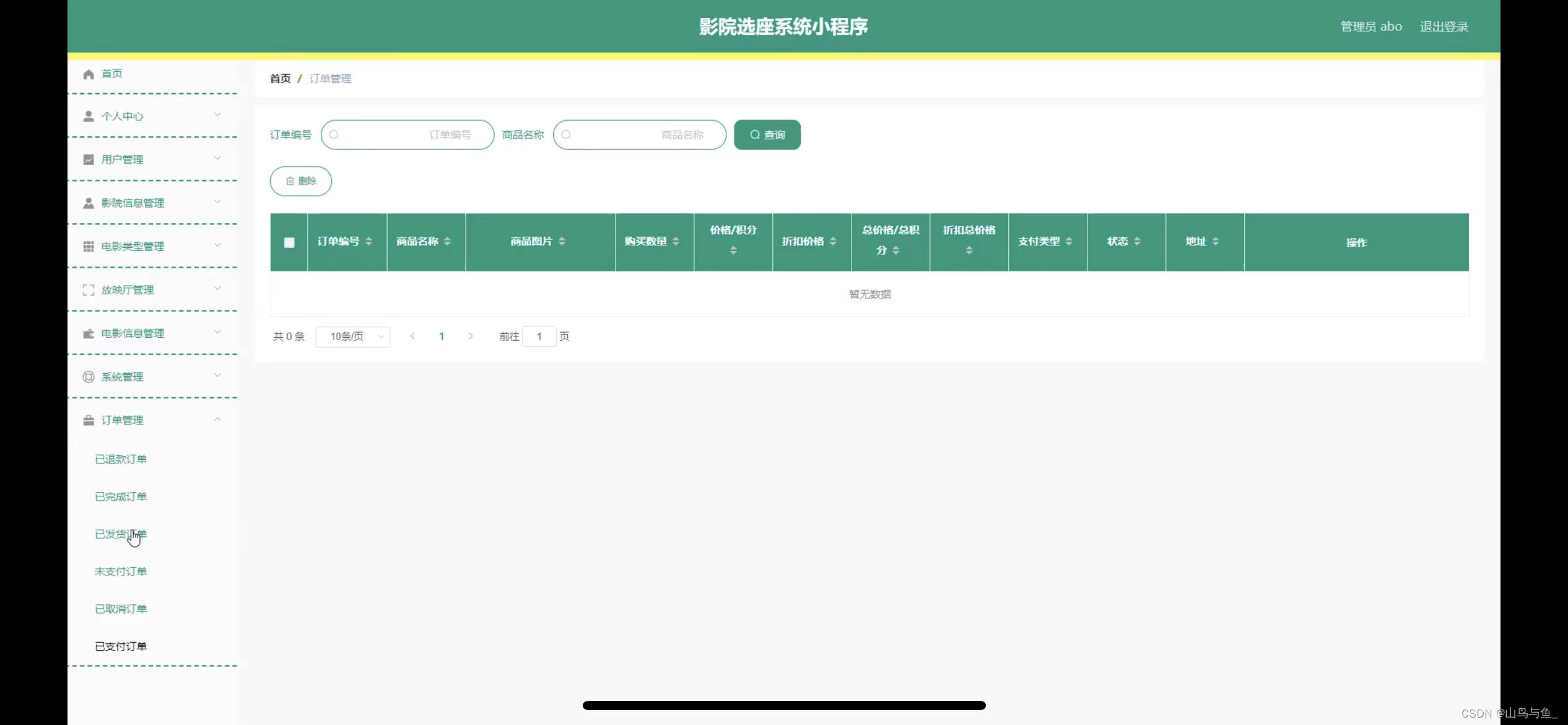Click the 电影信息管理 wallet icon
The image size is (1568, 725).
click(89, 333)
